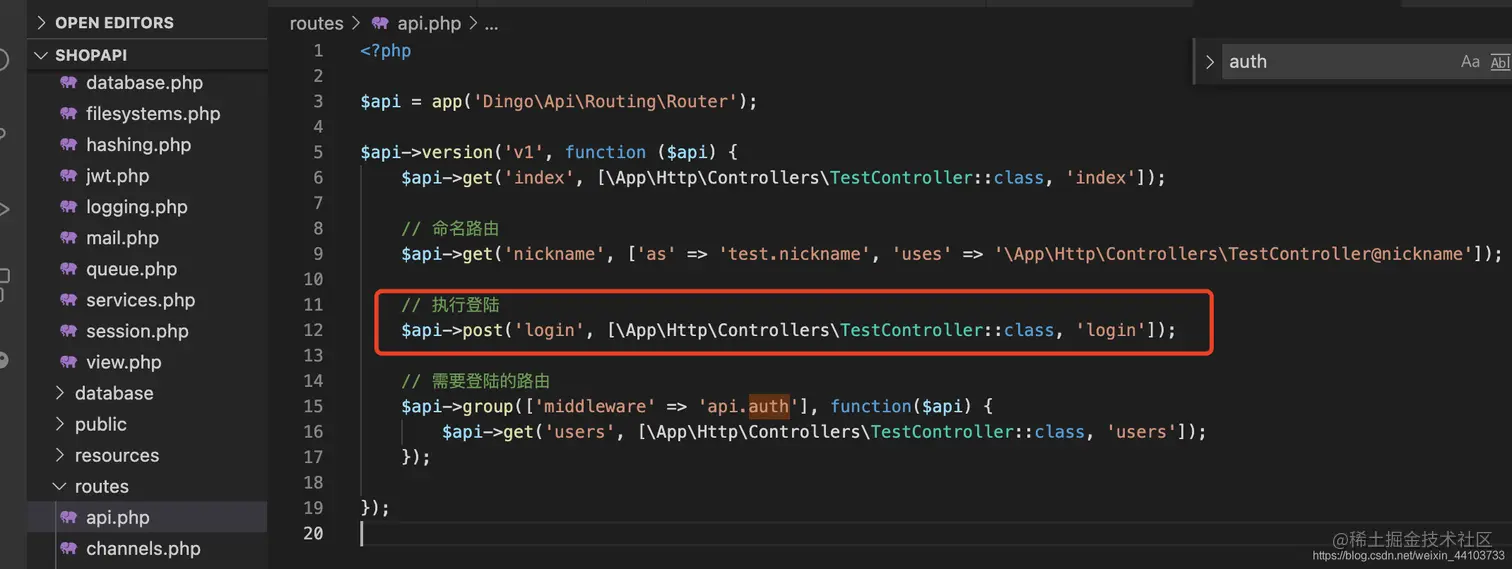Screen dimensions: 1512x569
Task: Open queue.php in the explorer
Action: tap(131, 268)
